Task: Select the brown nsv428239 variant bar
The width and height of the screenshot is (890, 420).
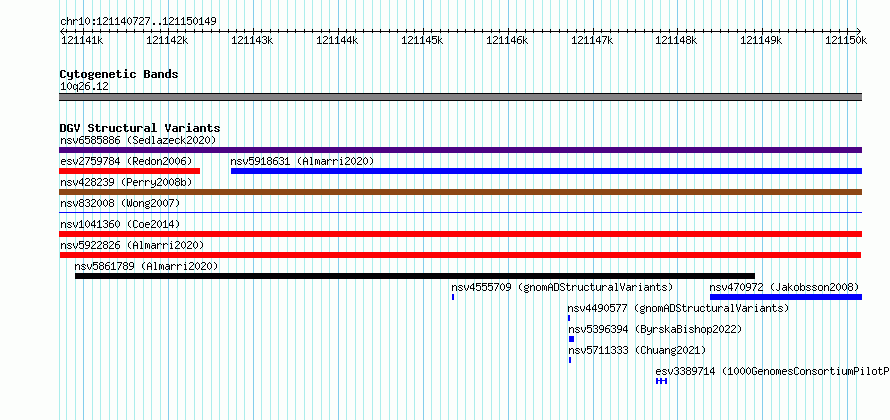Action: pyautogui.click(x=460, y=192)
